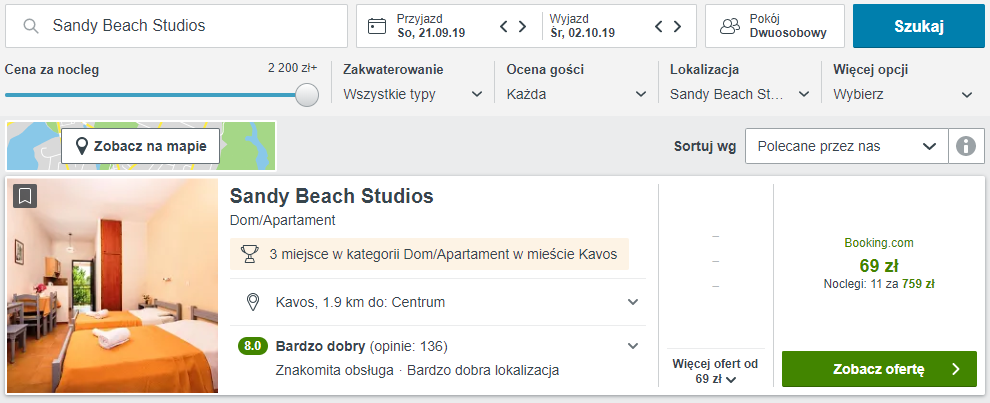Open the Pokój Dwuosobowy room selector
The height and width of the screenshot is (403, 990).
(x=775, y=26)
